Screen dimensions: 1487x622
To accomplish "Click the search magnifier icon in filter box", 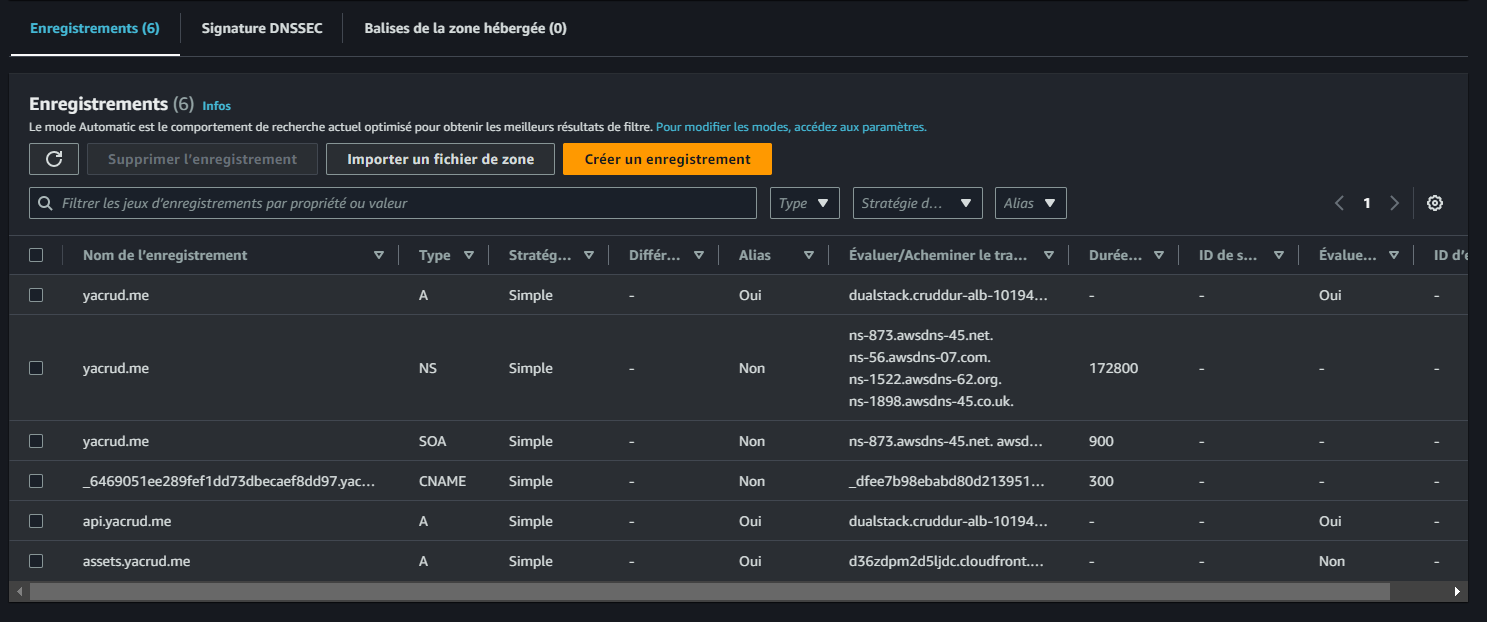I will pyautogui.click(x=45, y=203).
